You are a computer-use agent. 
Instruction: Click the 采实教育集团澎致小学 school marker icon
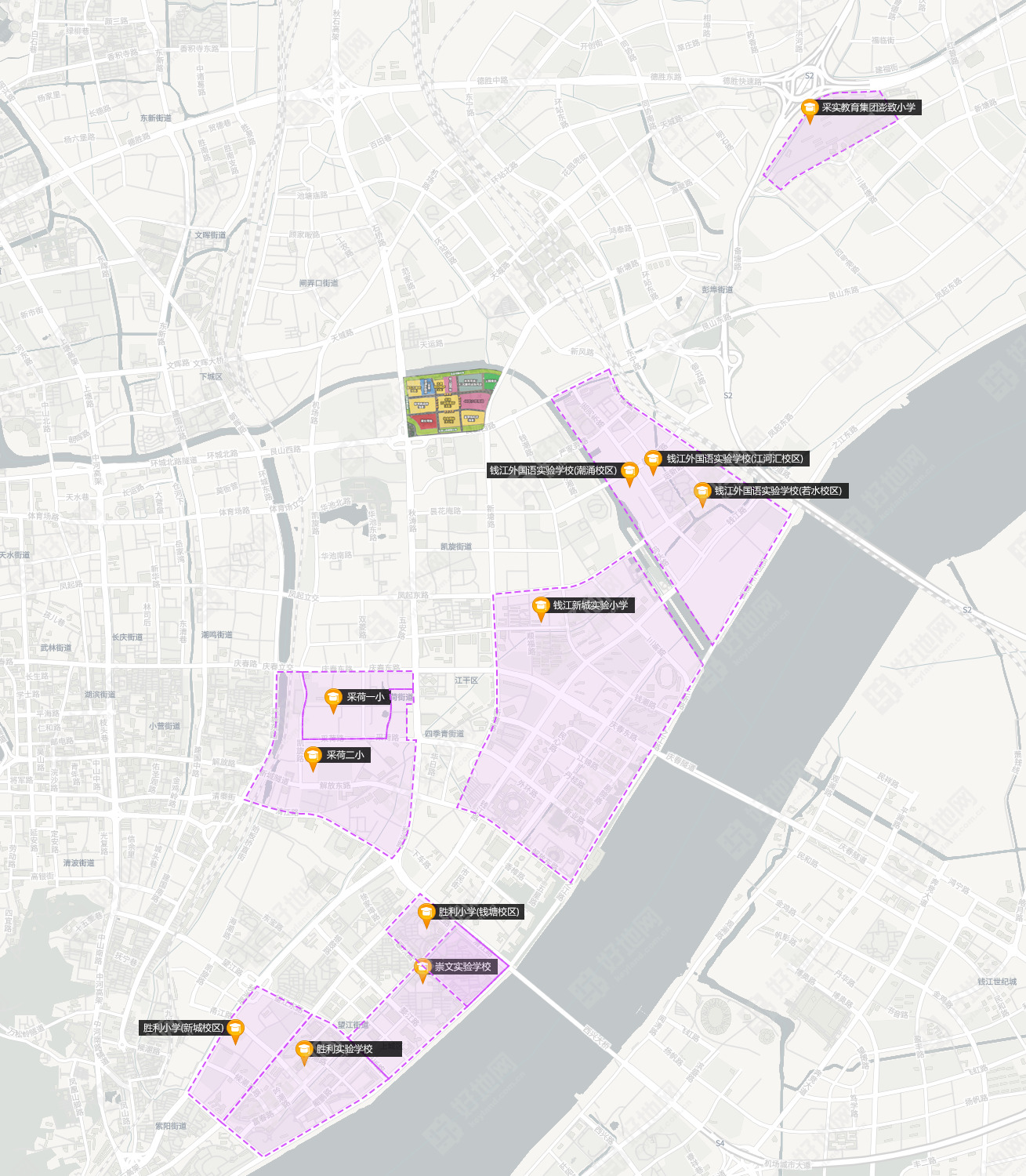point(810,108)
